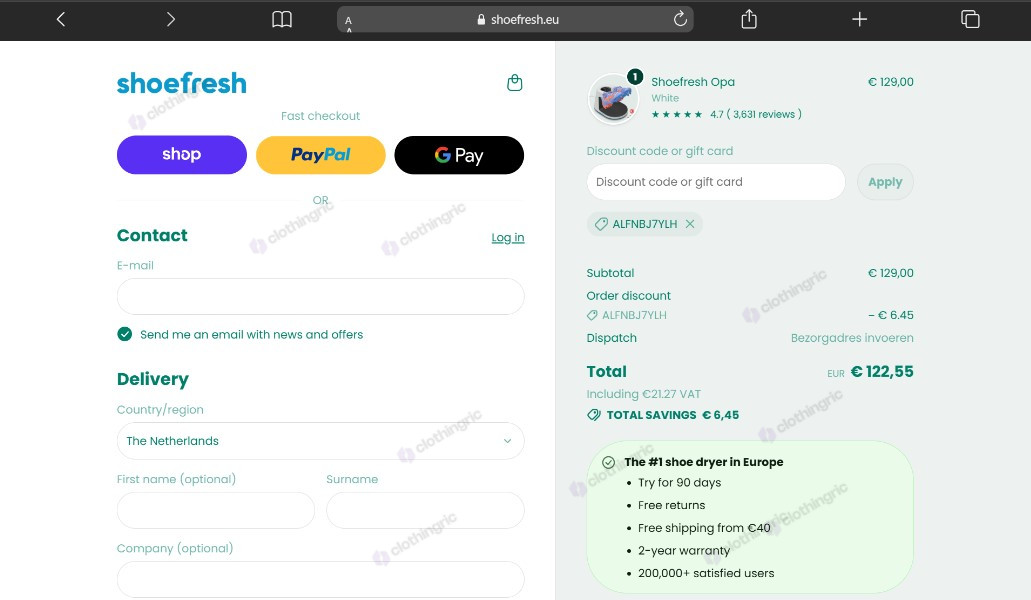Click the Free returns bullet text

point(671,505)
